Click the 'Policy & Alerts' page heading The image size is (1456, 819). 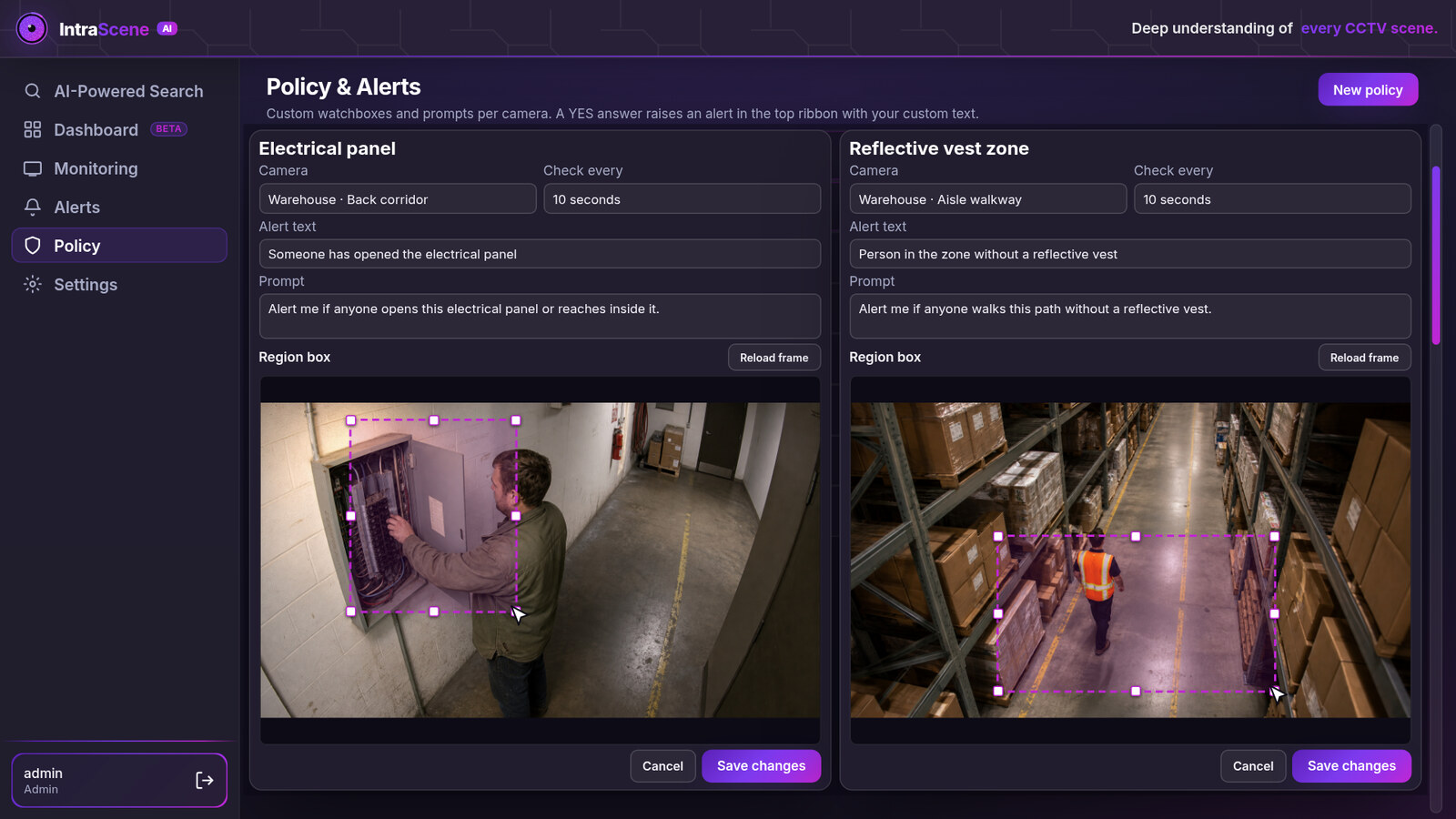(343, 87)
